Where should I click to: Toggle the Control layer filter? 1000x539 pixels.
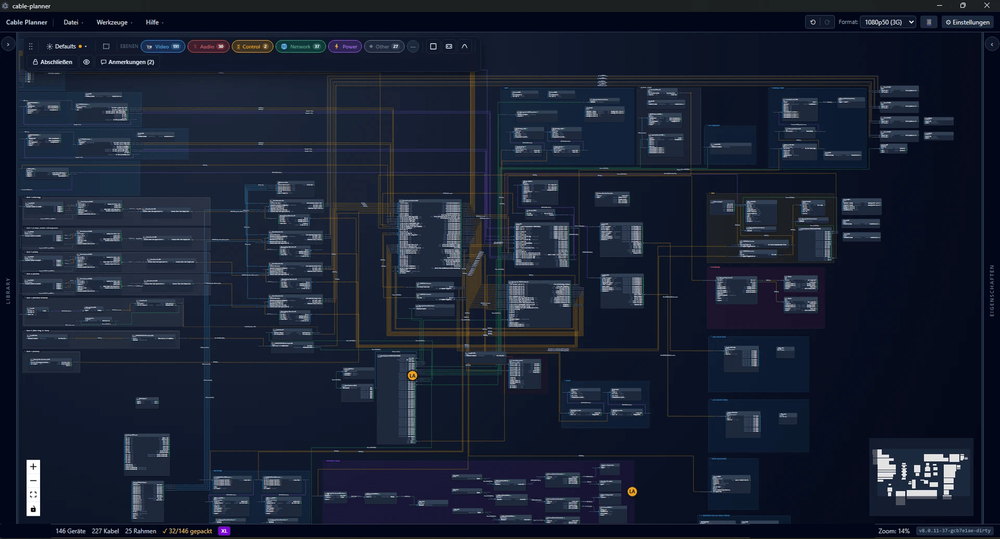(252, 47)
